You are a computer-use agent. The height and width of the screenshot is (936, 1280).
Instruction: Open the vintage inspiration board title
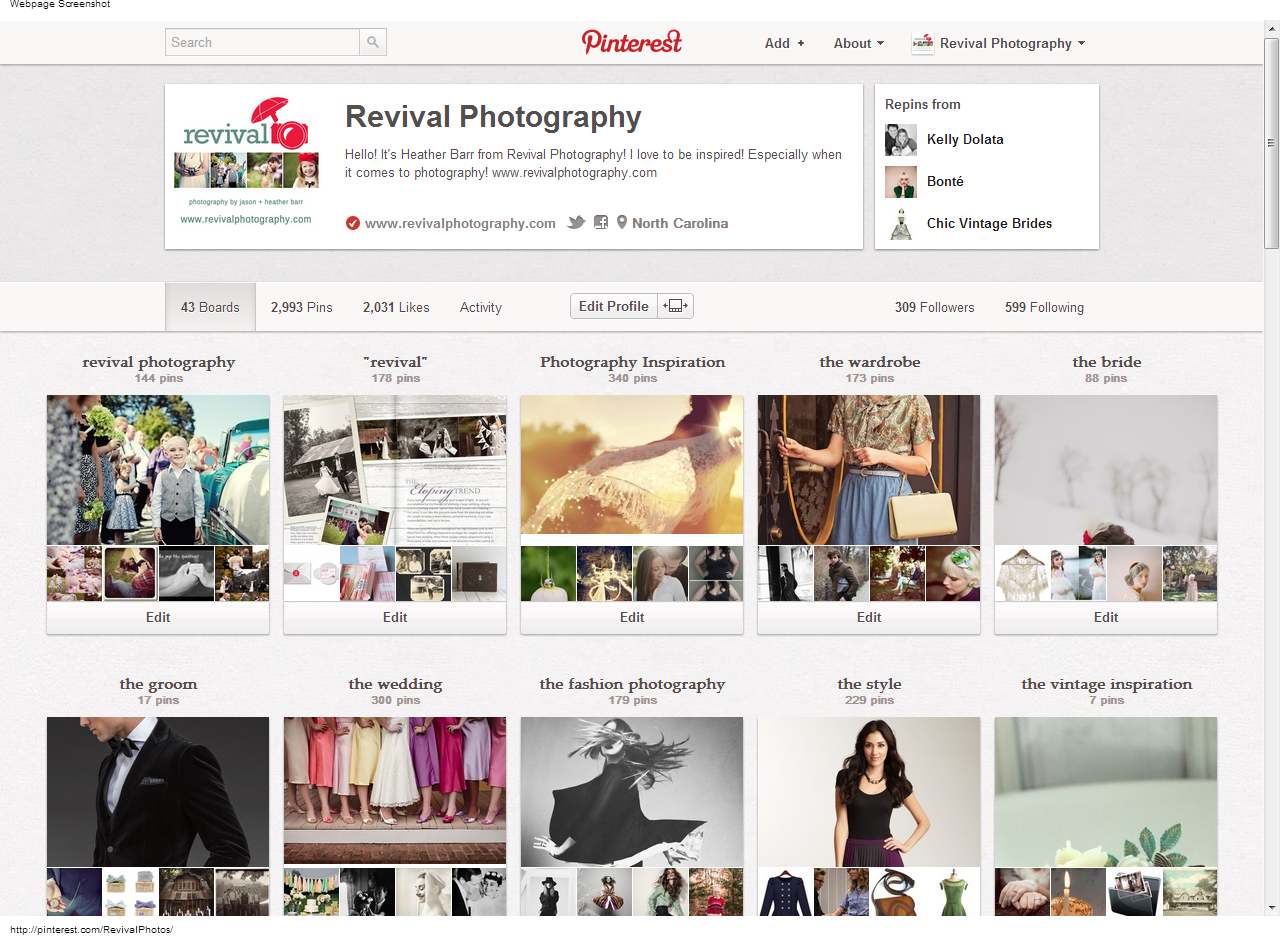point(1106,684)
